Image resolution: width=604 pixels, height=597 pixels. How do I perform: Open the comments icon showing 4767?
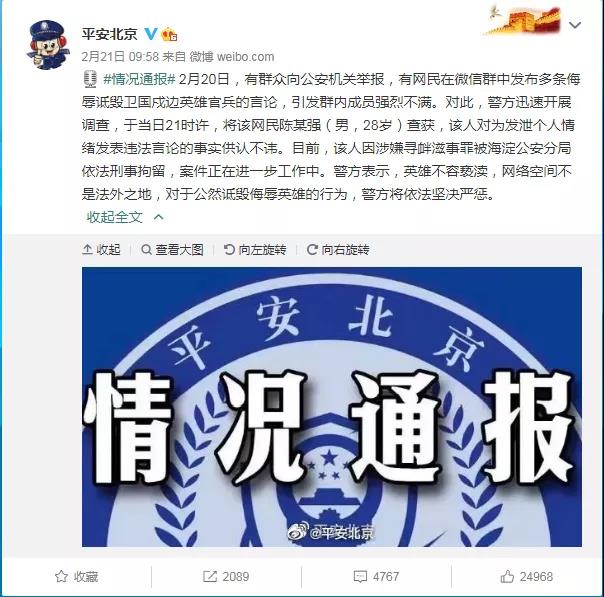coord(376,577)
